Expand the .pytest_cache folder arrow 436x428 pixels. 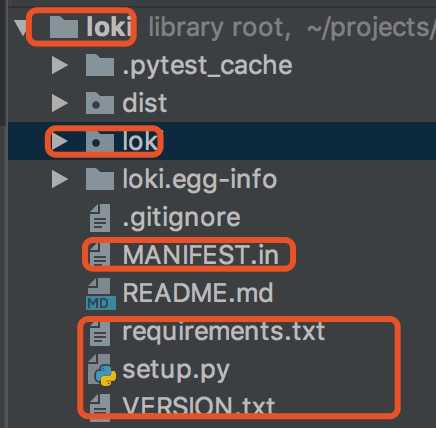tap(60, 65)
